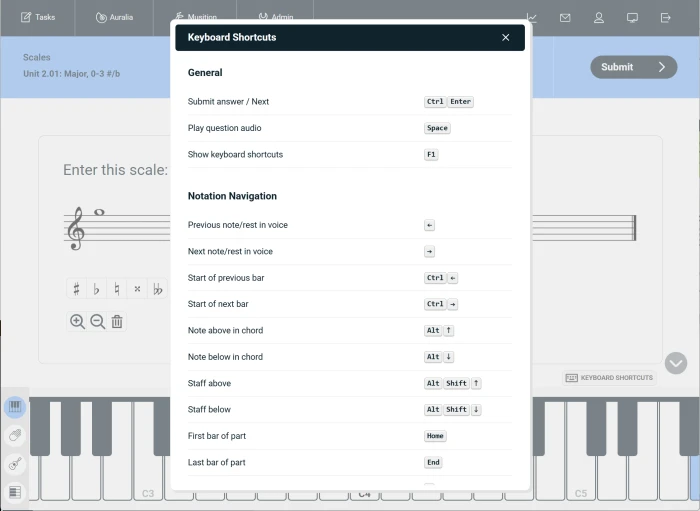Image resolution: width=700 pixels, height=511 pixels.
Task: Click the F1 key badge
Action: 431,154
